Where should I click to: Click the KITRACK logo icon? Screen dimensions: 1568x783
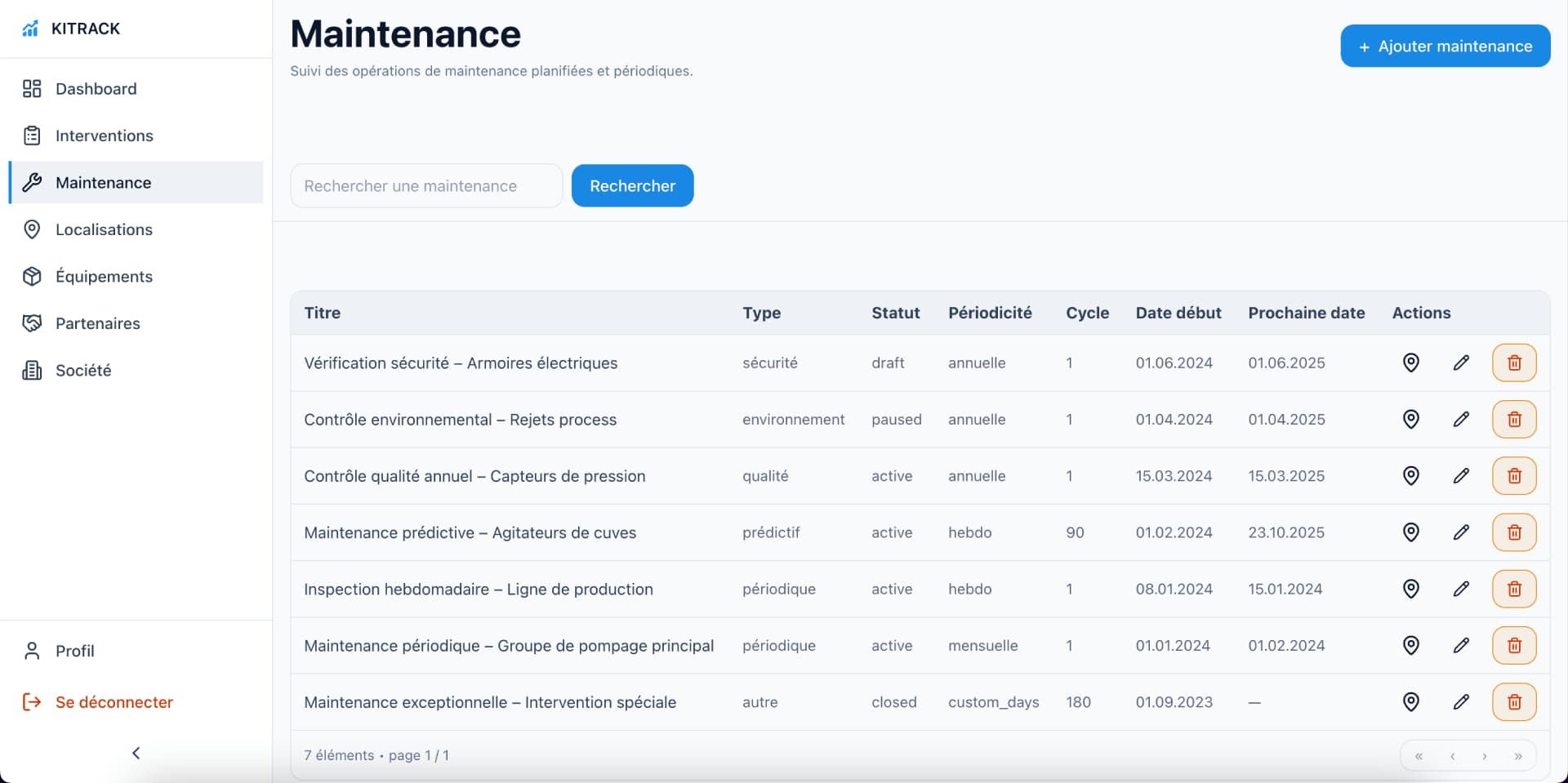click(x=30, y=28)
